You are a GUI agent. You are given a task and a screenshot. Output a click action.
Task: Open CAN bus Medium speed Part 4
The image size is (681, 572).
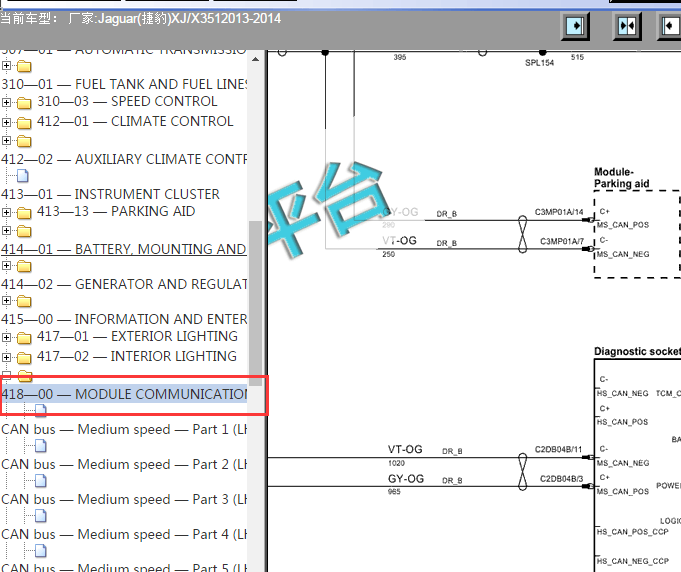(124, 534)
